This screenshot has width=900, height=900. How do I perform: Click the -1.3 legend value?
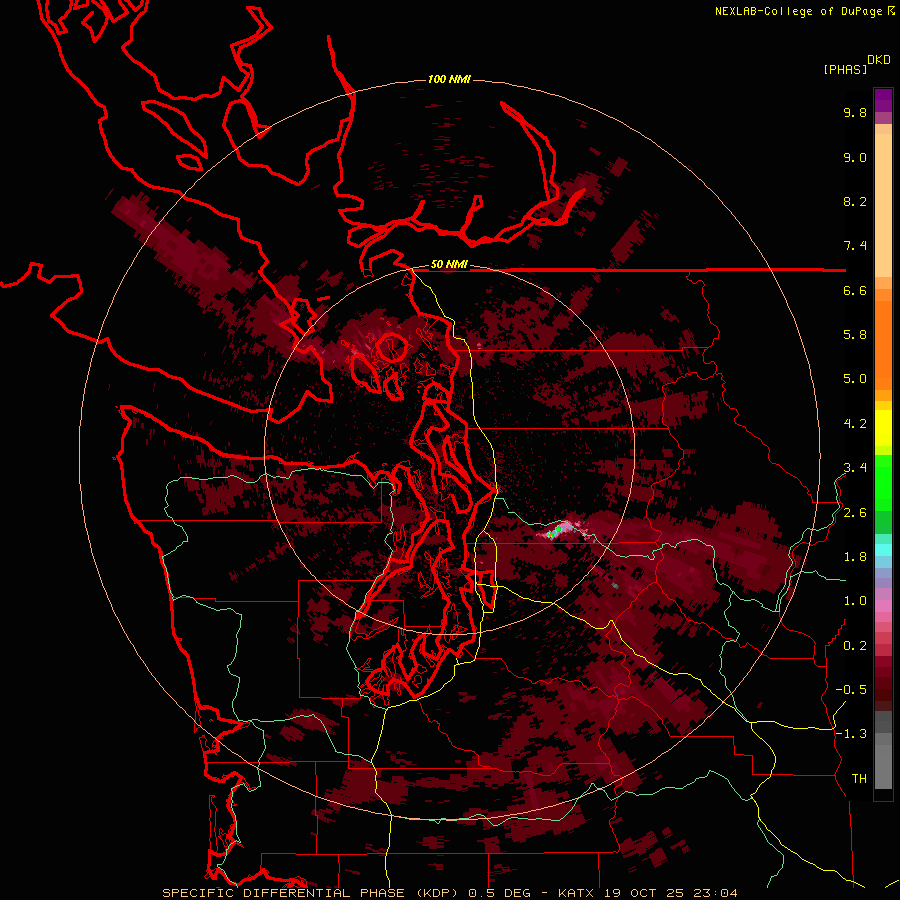point(851,734)
